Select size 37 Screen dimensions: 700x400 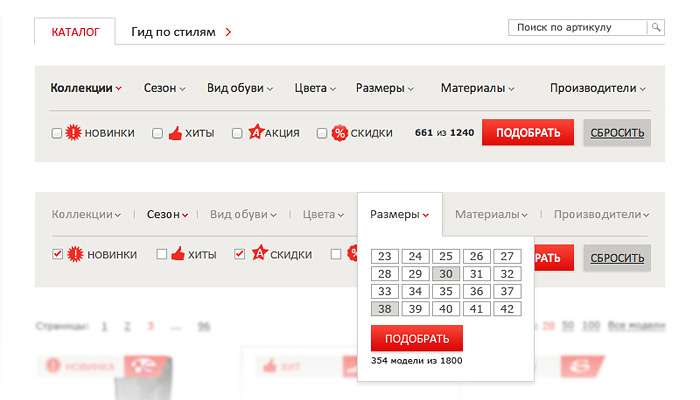pyautogui.click(x=507, y=291)
